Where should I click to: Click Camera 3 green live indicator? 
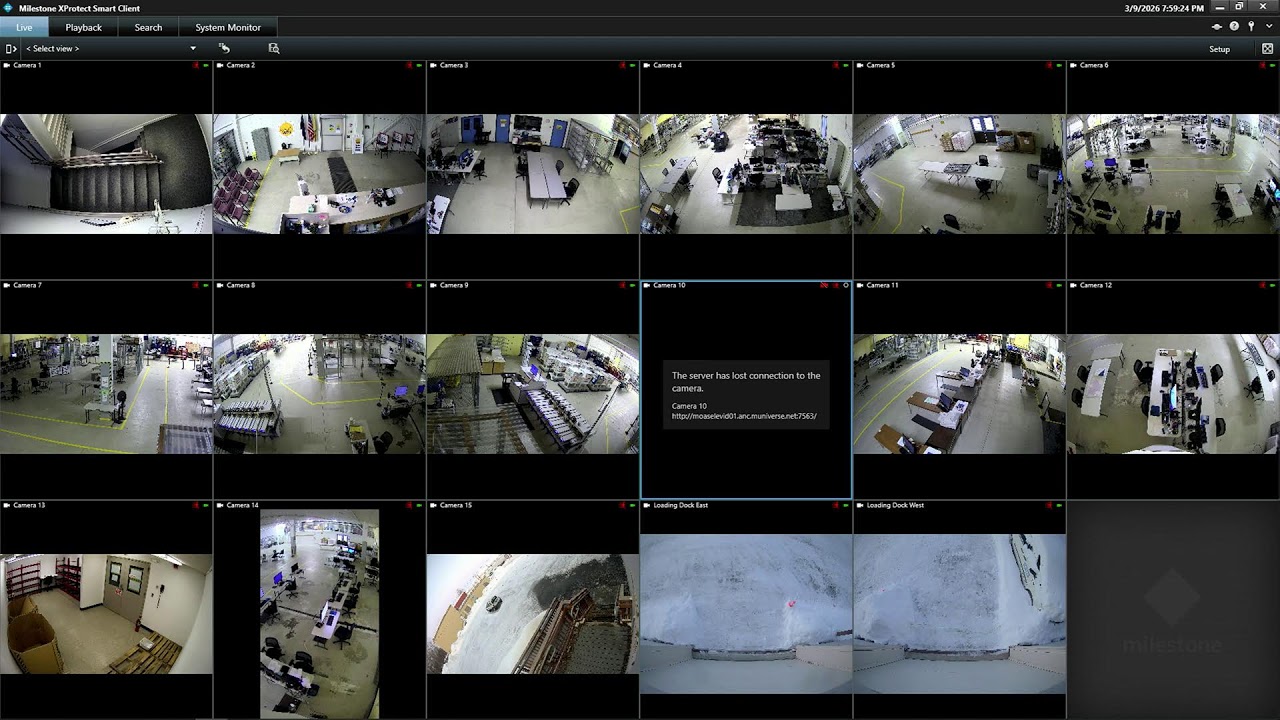coord(632,65)
